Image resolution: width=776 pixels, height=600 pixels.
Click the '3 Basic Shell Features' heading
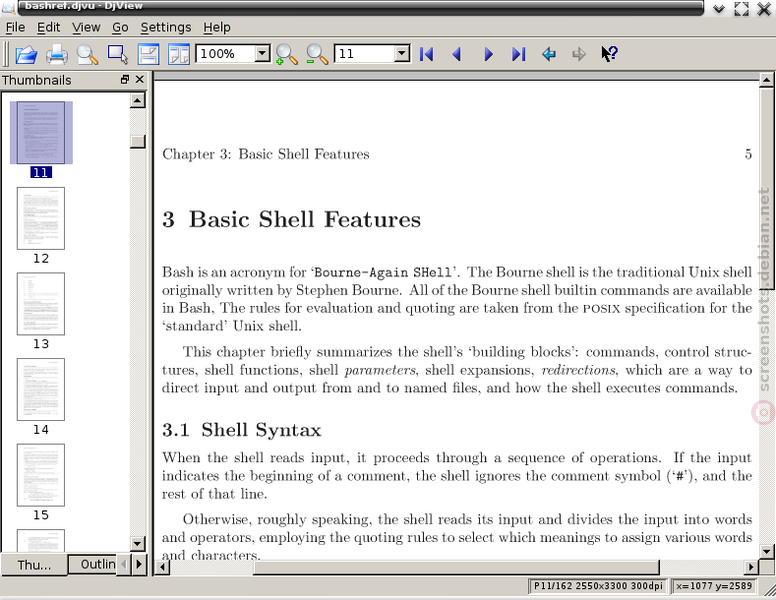click(291, 219)
